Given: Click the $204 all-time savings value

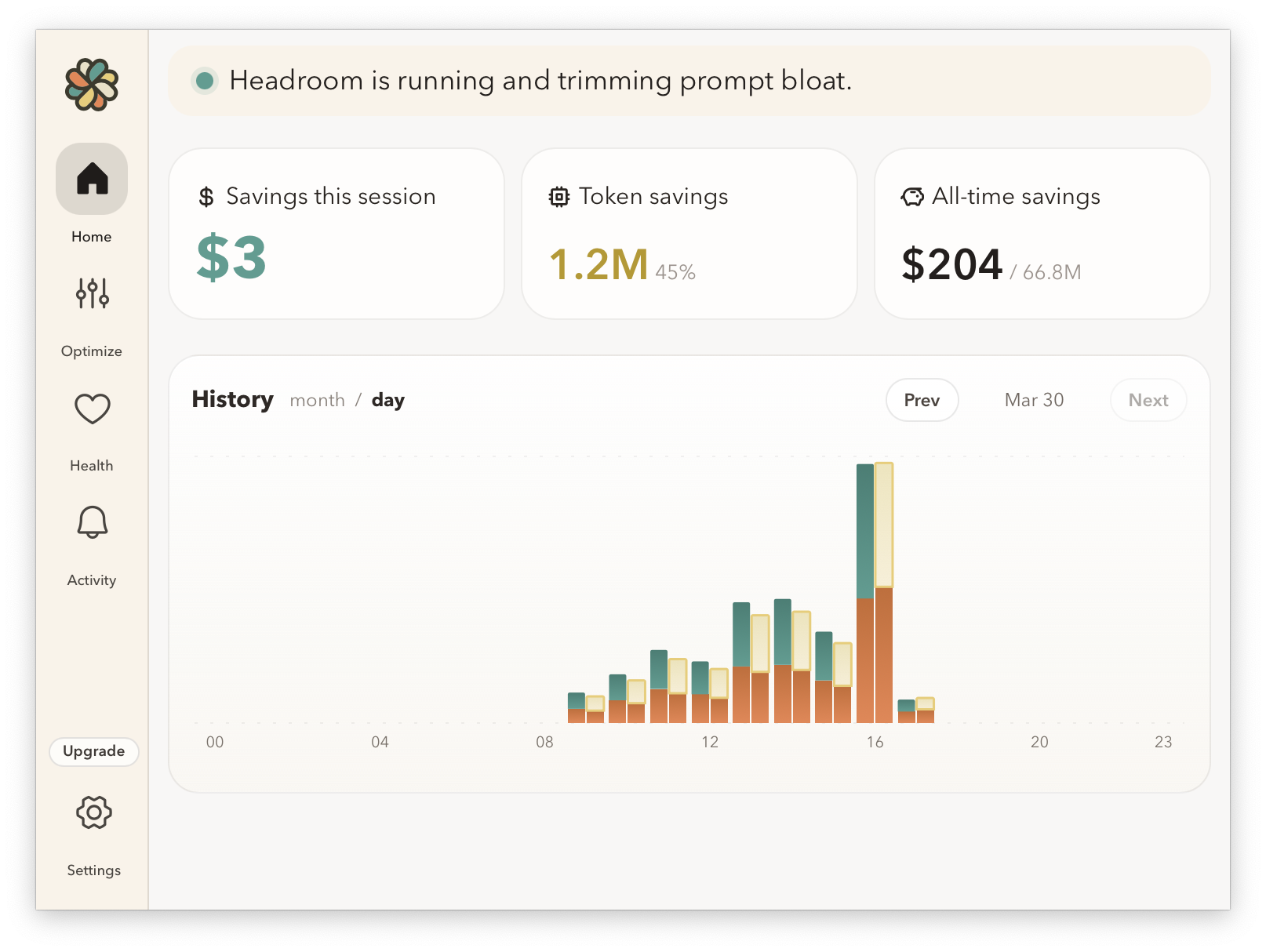Looking at the screenshot, I should (x=951, y=264).
